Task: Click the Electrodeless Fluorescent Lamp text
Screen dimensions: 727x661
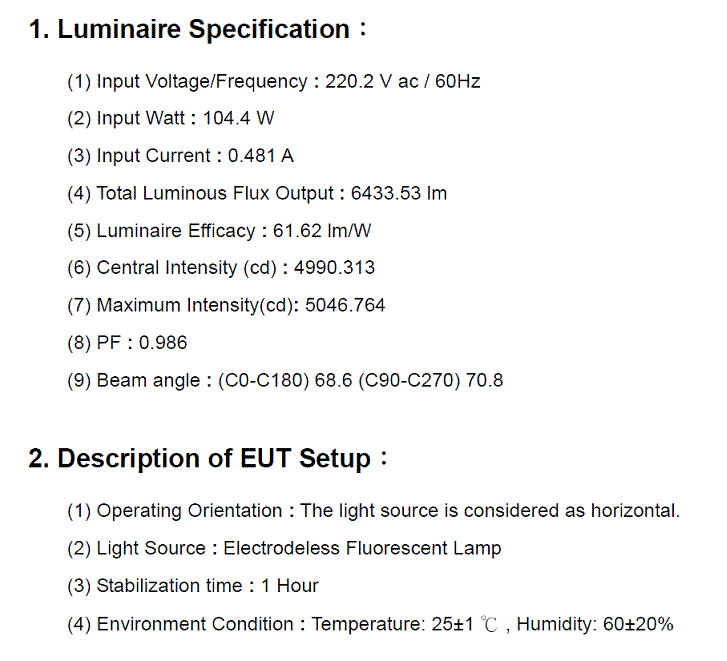Action: pyautogui.click(x=362, y=548)
